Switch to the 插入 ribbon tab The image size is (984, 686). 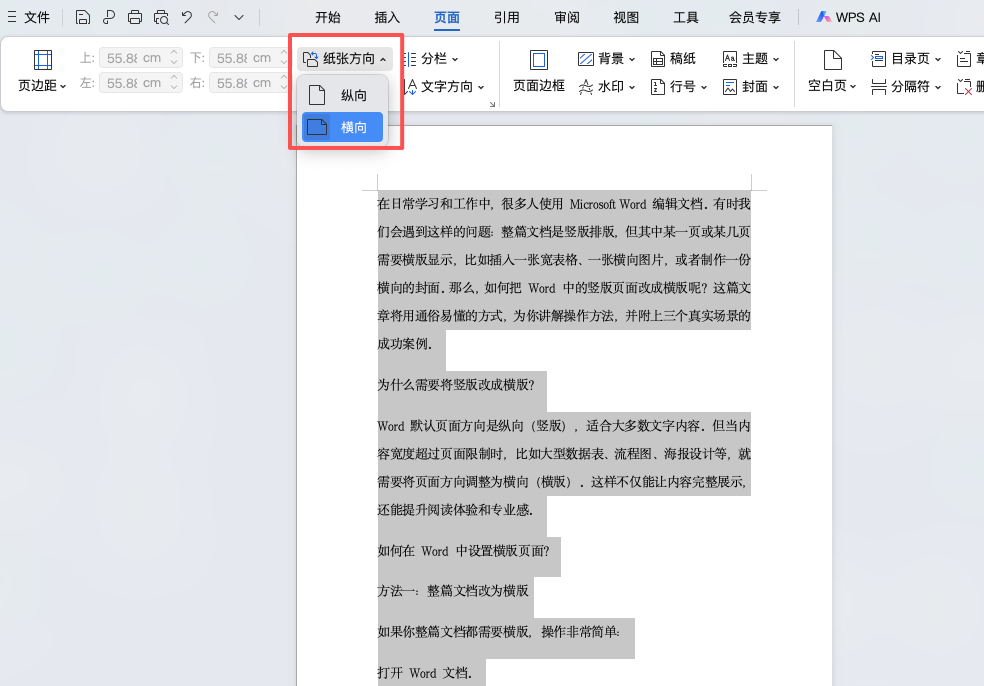[x=386, y=17]
